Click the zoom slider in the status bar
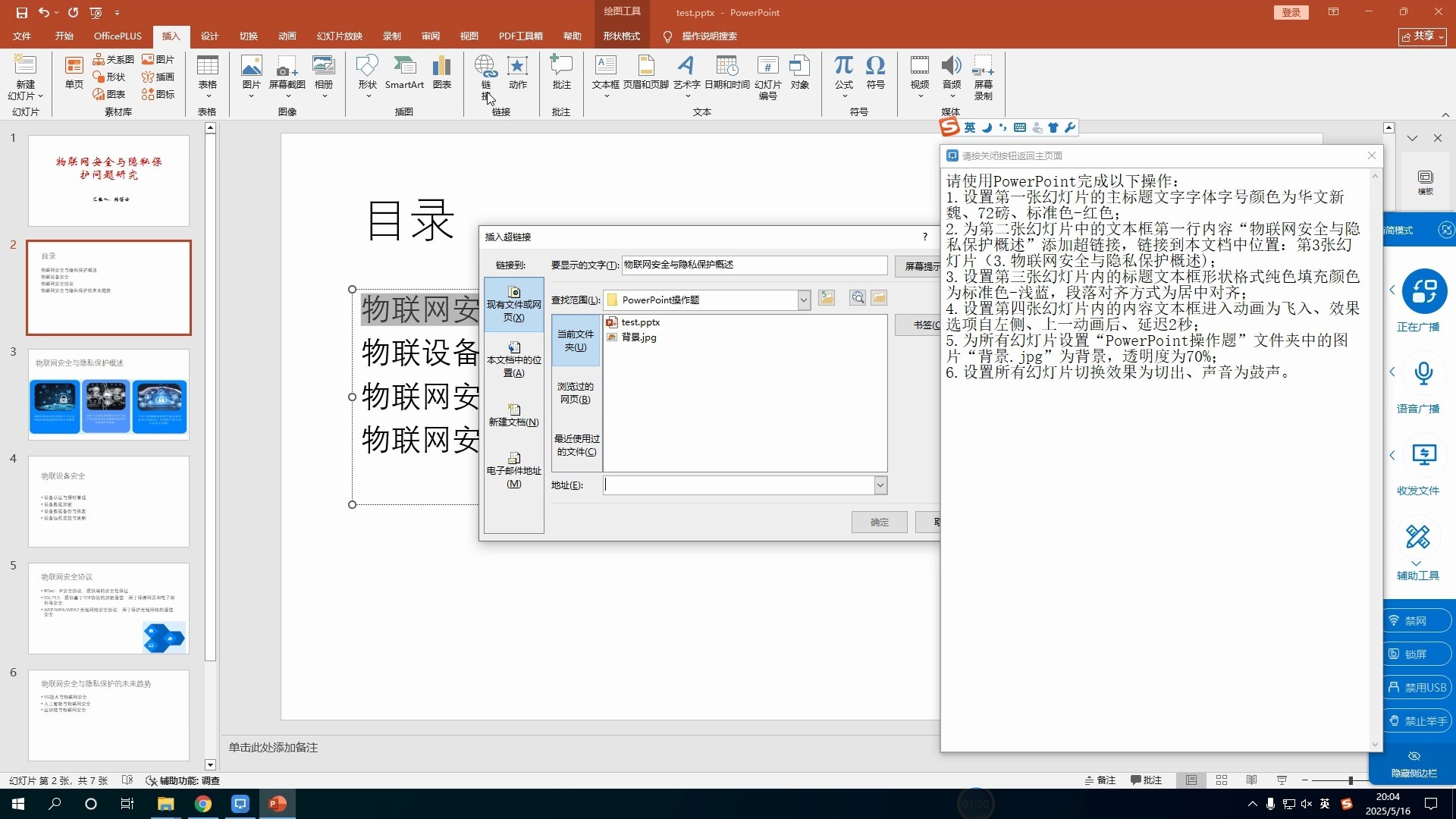 point(1350,780)
